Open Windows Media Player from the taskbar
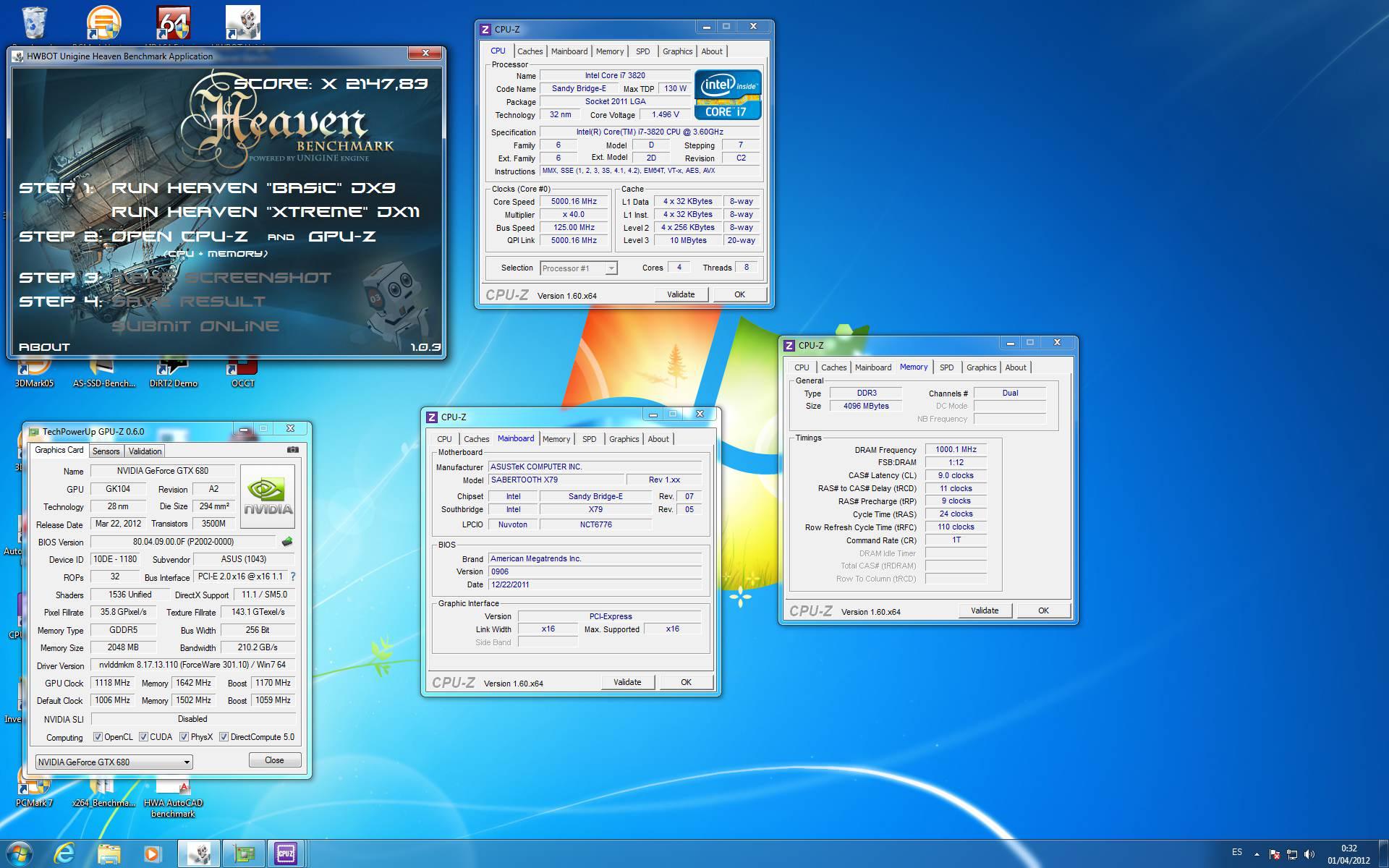Screen dimensions: 1389x868 pyautogui.click(x=153, y=854)
